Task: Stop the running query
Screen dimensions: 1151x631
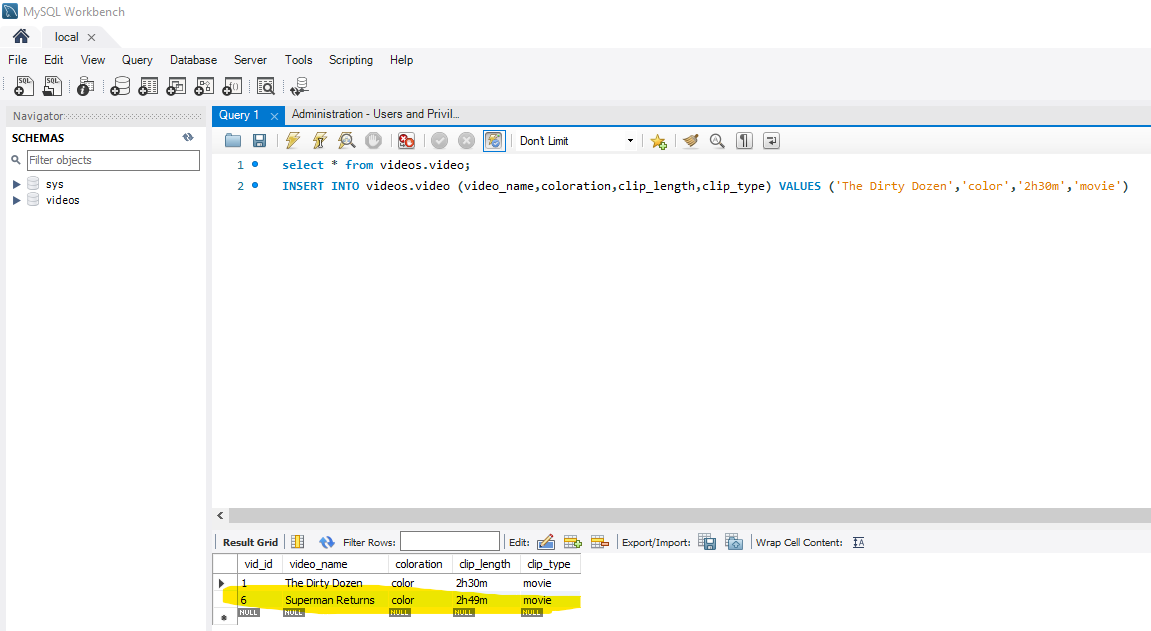Action: [x=374, y=141]
